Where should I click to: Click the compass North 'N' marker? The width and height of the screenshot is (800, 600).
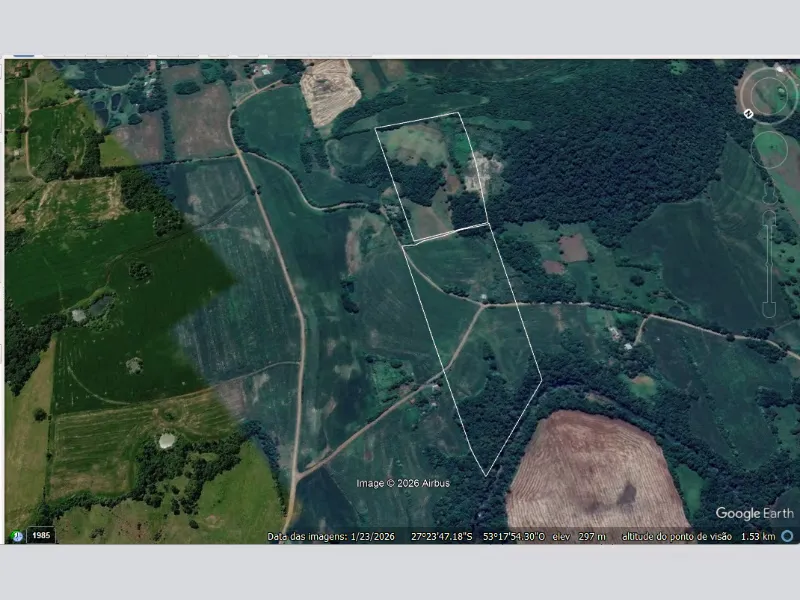click(748, 114)
